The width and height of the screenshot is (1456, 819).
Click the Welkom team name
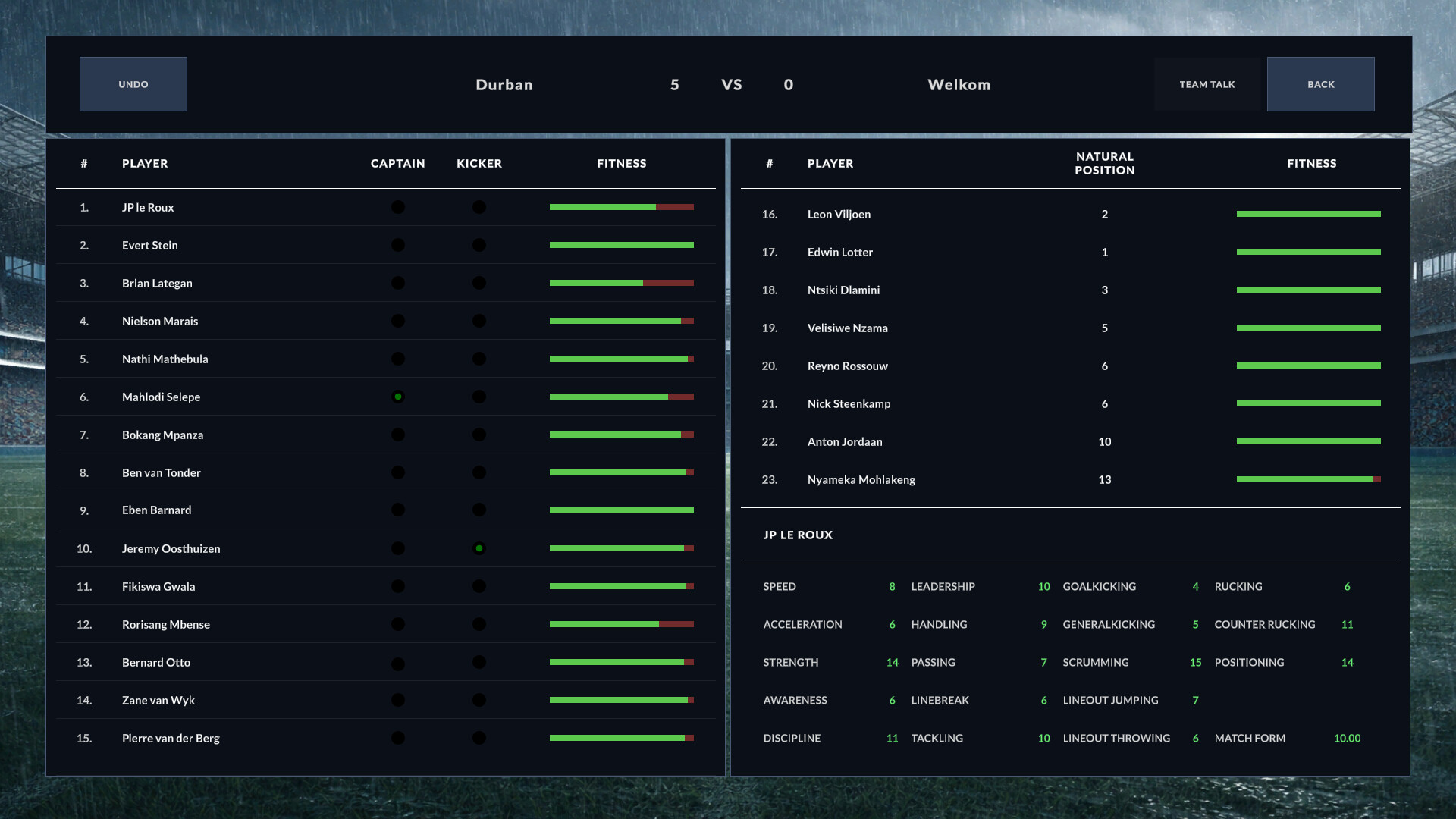pyautogui.click(x=959, y=85)
